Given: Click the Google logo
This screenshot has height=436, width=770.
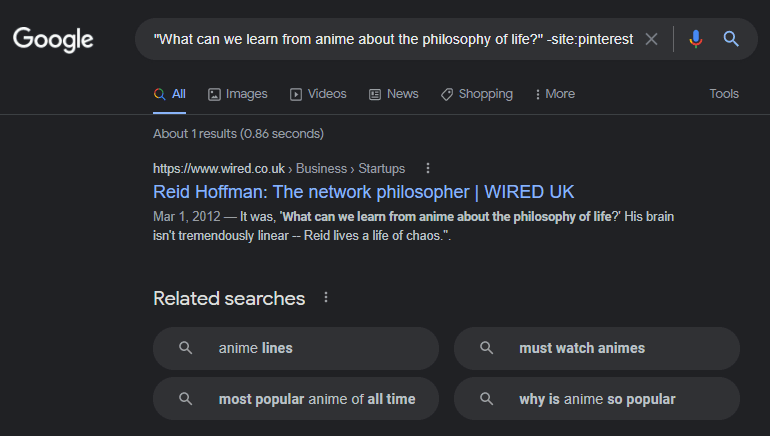Looking at the screenshot, I should point(53,39).
